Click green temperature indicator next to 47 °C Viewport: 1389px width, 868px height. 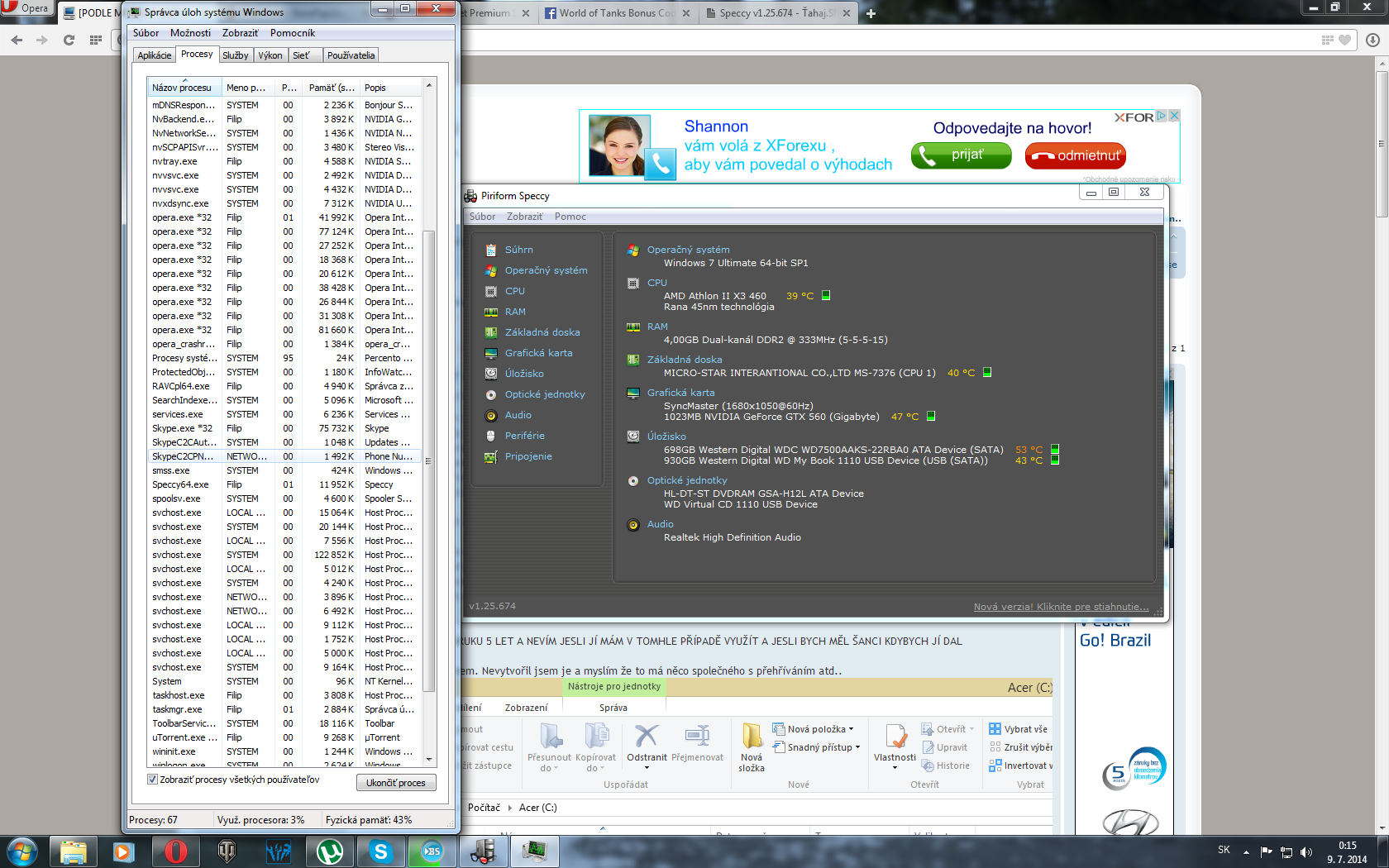pos(931,416)
